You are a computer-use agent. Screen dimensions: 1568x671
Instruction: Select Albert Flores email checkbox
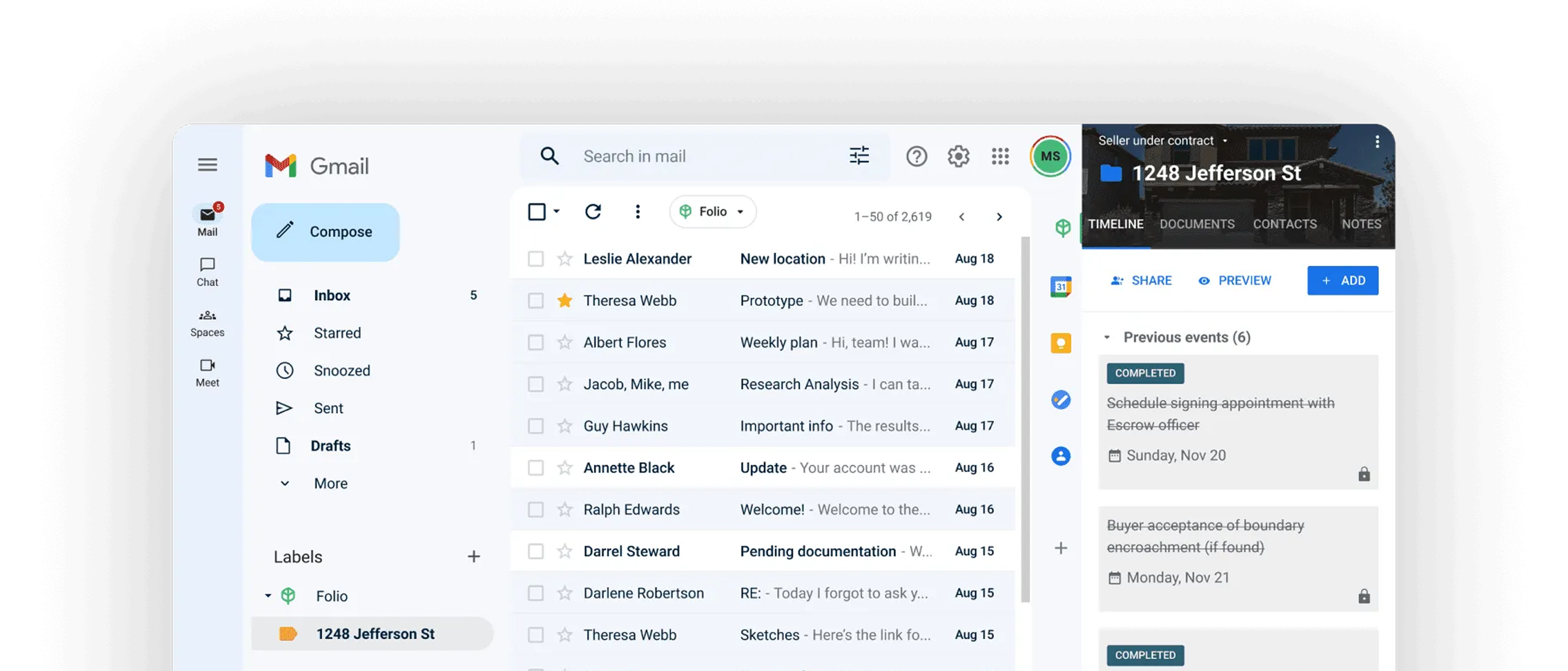(x=536, y=342)
